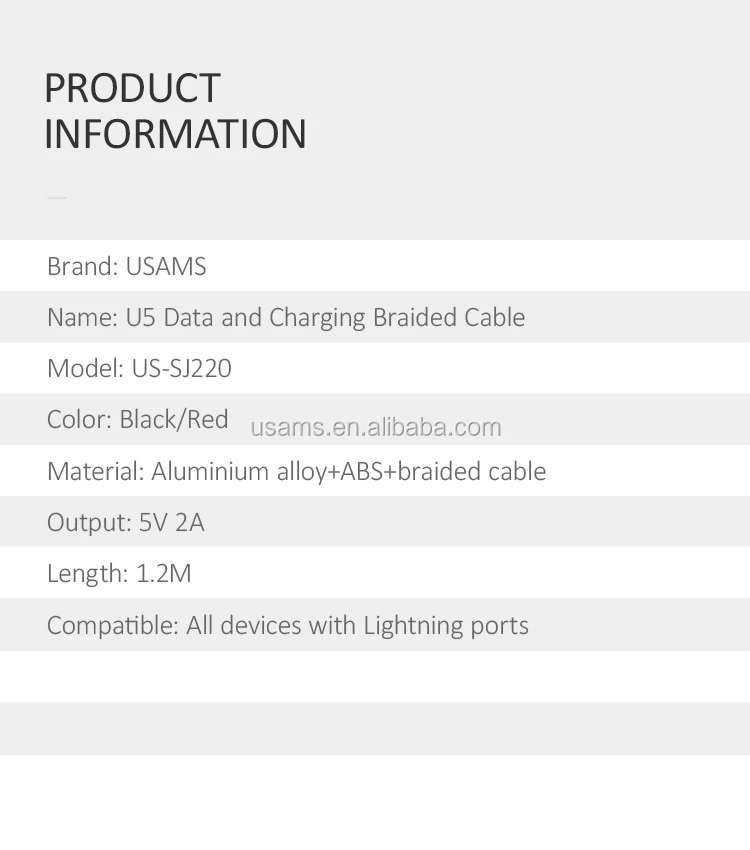750x850 pixels.
Task: Select the 1.2M length value
Action: (x=164, y=574)
